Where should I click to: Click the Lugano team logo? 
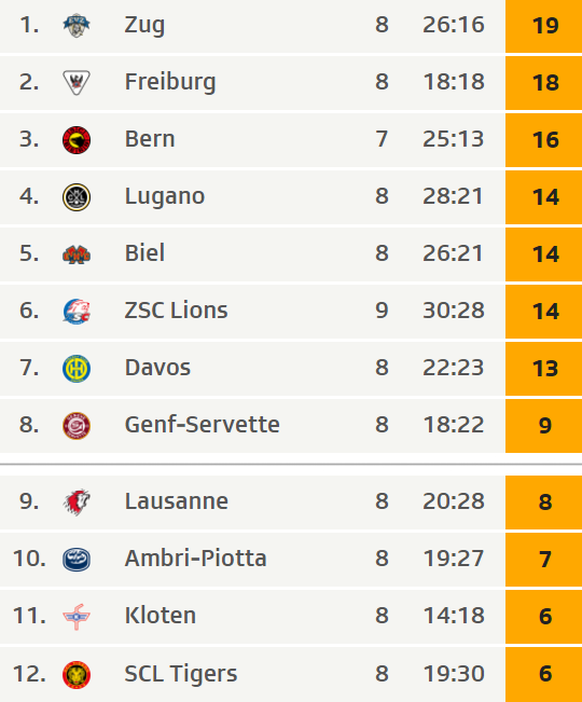coord(76,197)
